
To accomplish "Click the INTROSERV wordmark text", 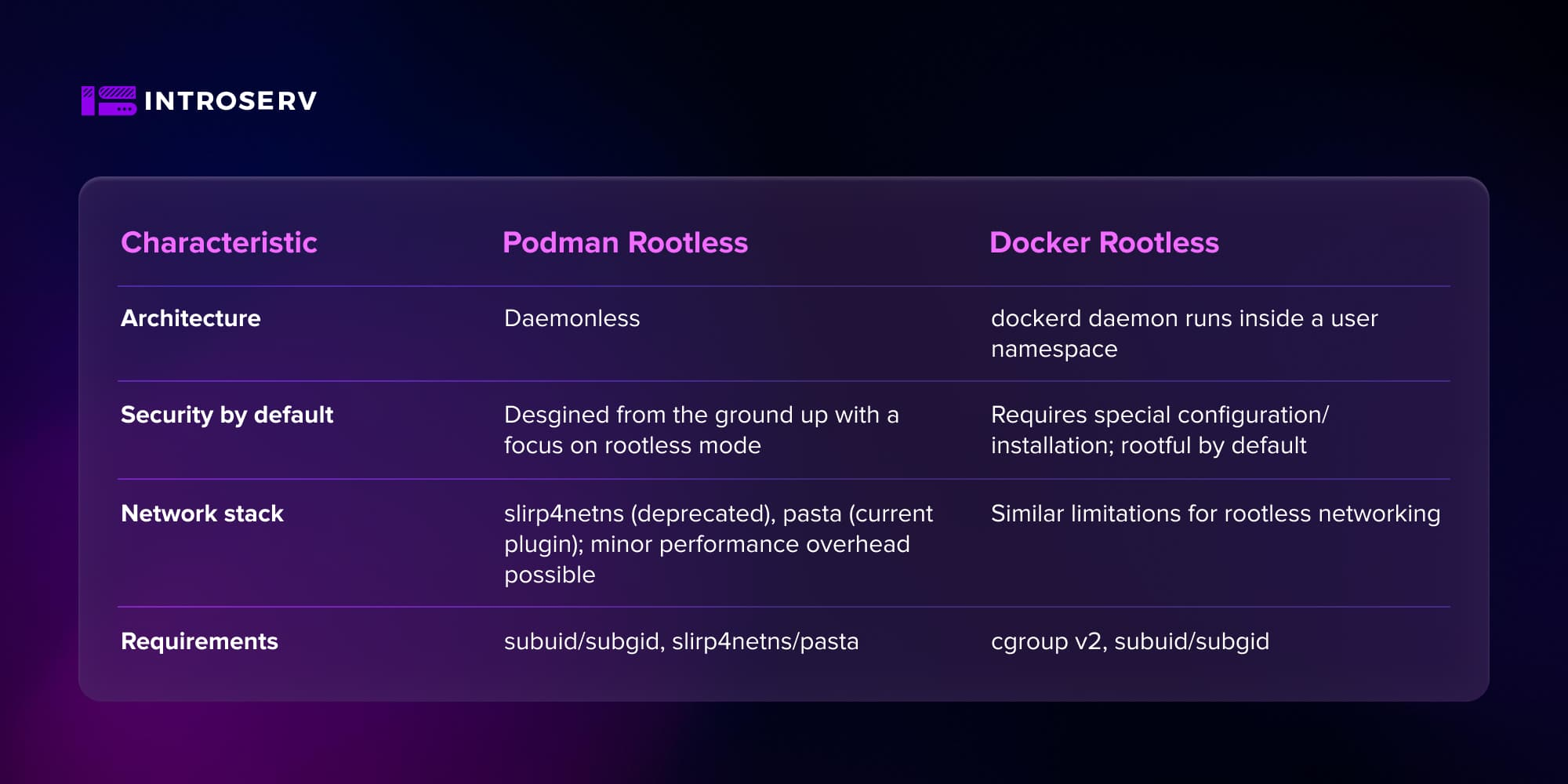I will pyautogui.click(x=230, y=101).
